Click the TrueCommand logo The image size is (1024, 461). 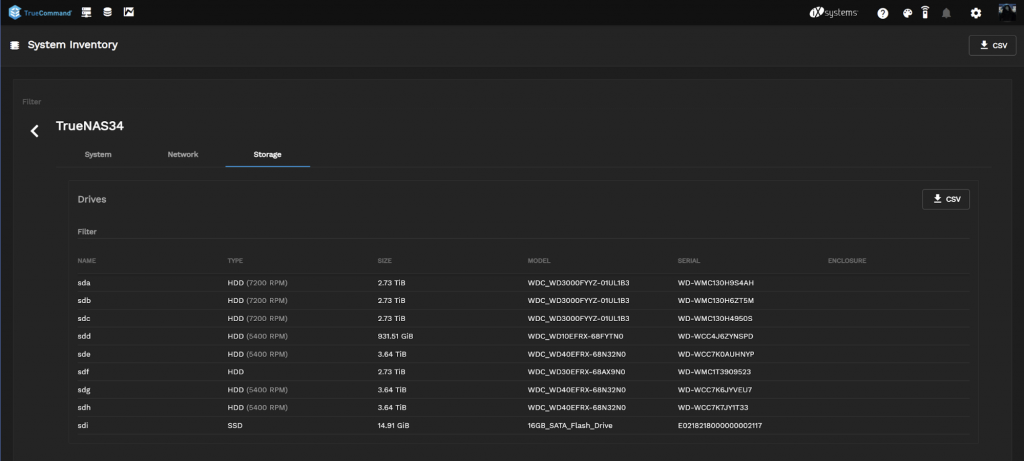tap(40, 12)
